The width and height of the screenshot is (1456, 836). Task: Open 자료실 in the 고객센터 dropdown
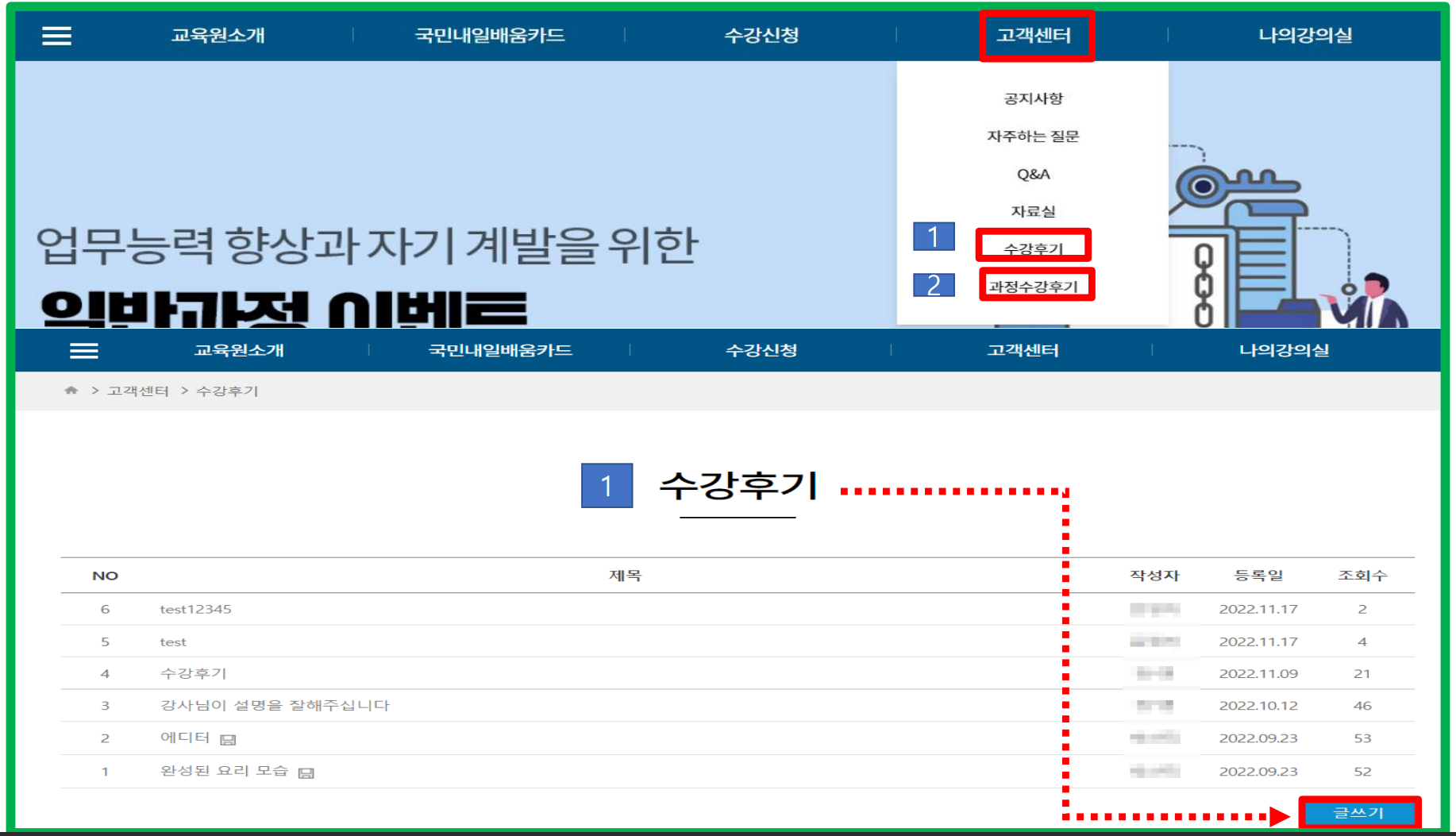(1033, 211)
